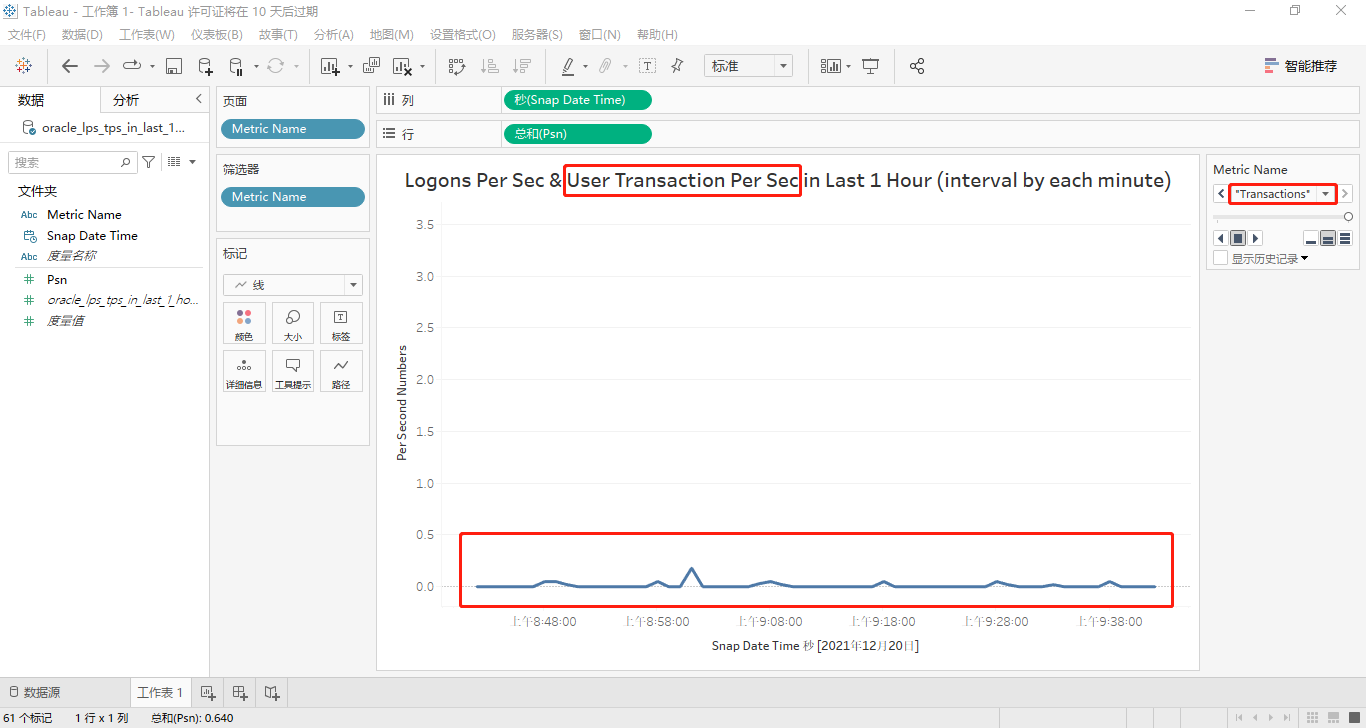The image size is (1366, 728).
Task: Sort descending toolbar icon
Action: point(521,66)
